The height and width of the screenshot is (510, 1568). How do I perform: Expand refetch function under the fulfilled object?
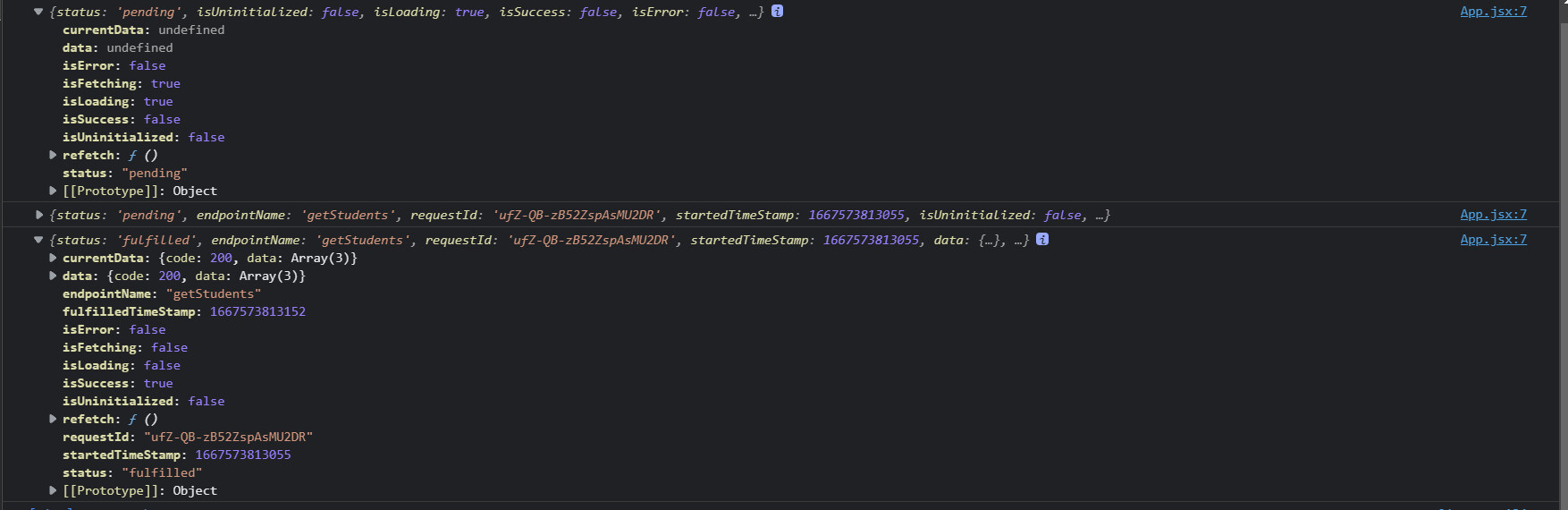pyautogui.click(x=53, y=420)
